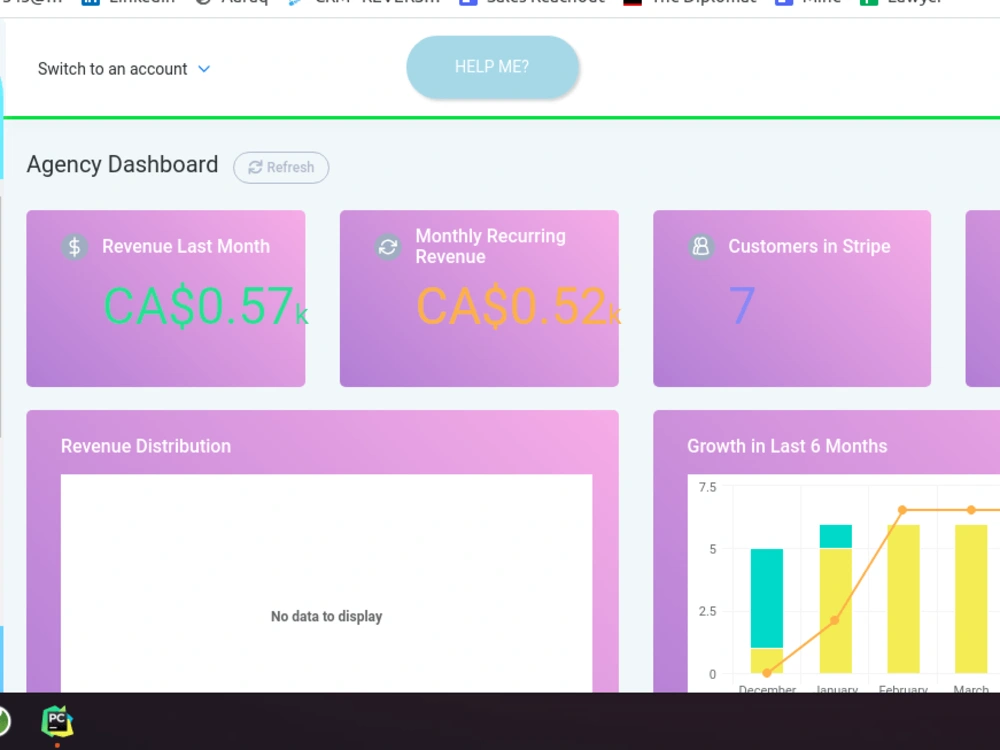Click the Refresh button next to Agency Dashboard

(x=281, y=168)
